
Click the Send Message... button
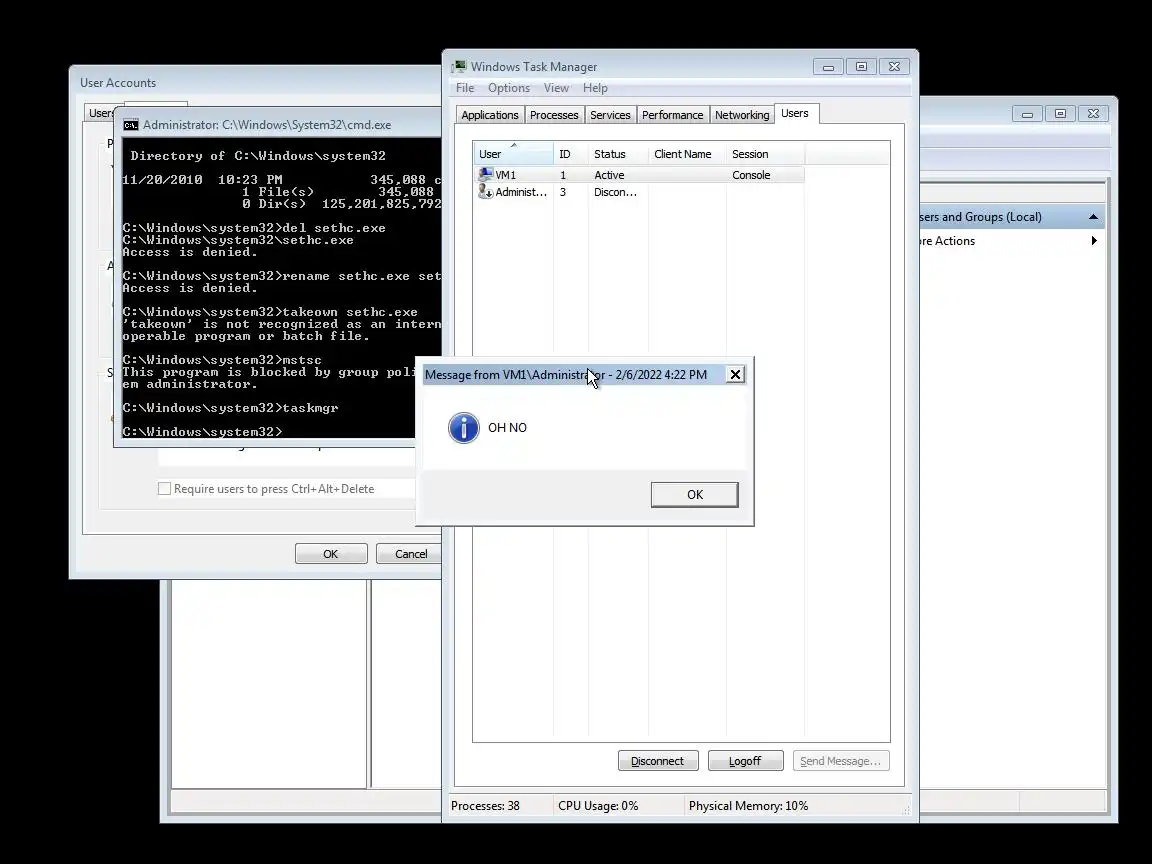coord(840,760)
